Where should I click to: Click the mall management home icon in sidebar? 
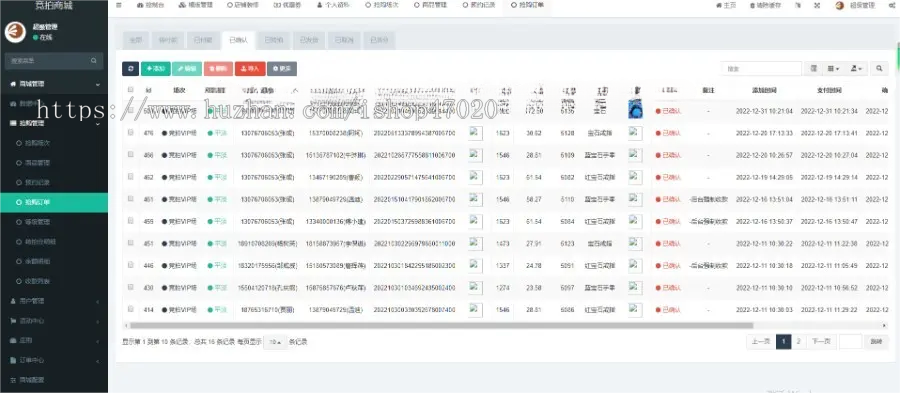pos(13,84)
